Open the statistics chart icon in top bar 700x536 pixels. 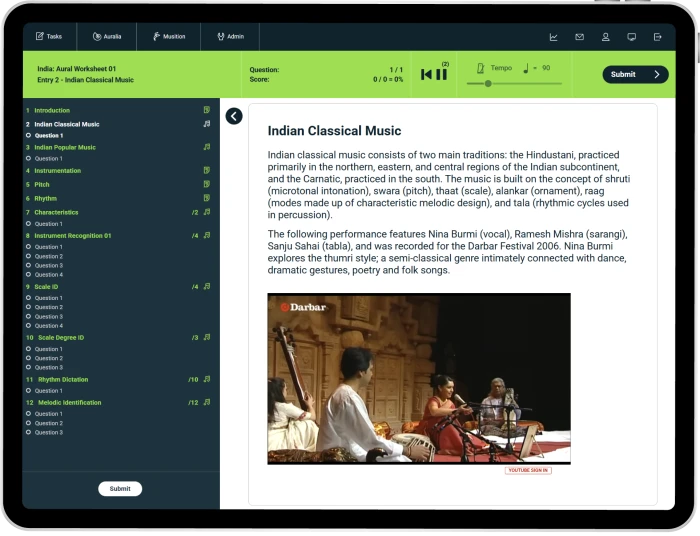point(553,37)
